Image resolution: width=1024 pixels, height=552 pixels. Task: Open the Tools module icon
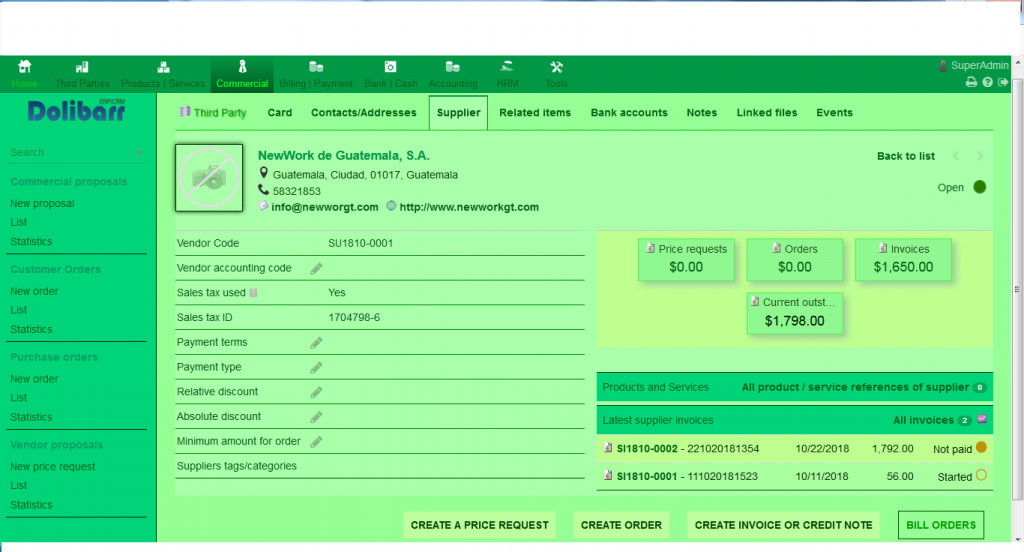click(x=557, y=67)
